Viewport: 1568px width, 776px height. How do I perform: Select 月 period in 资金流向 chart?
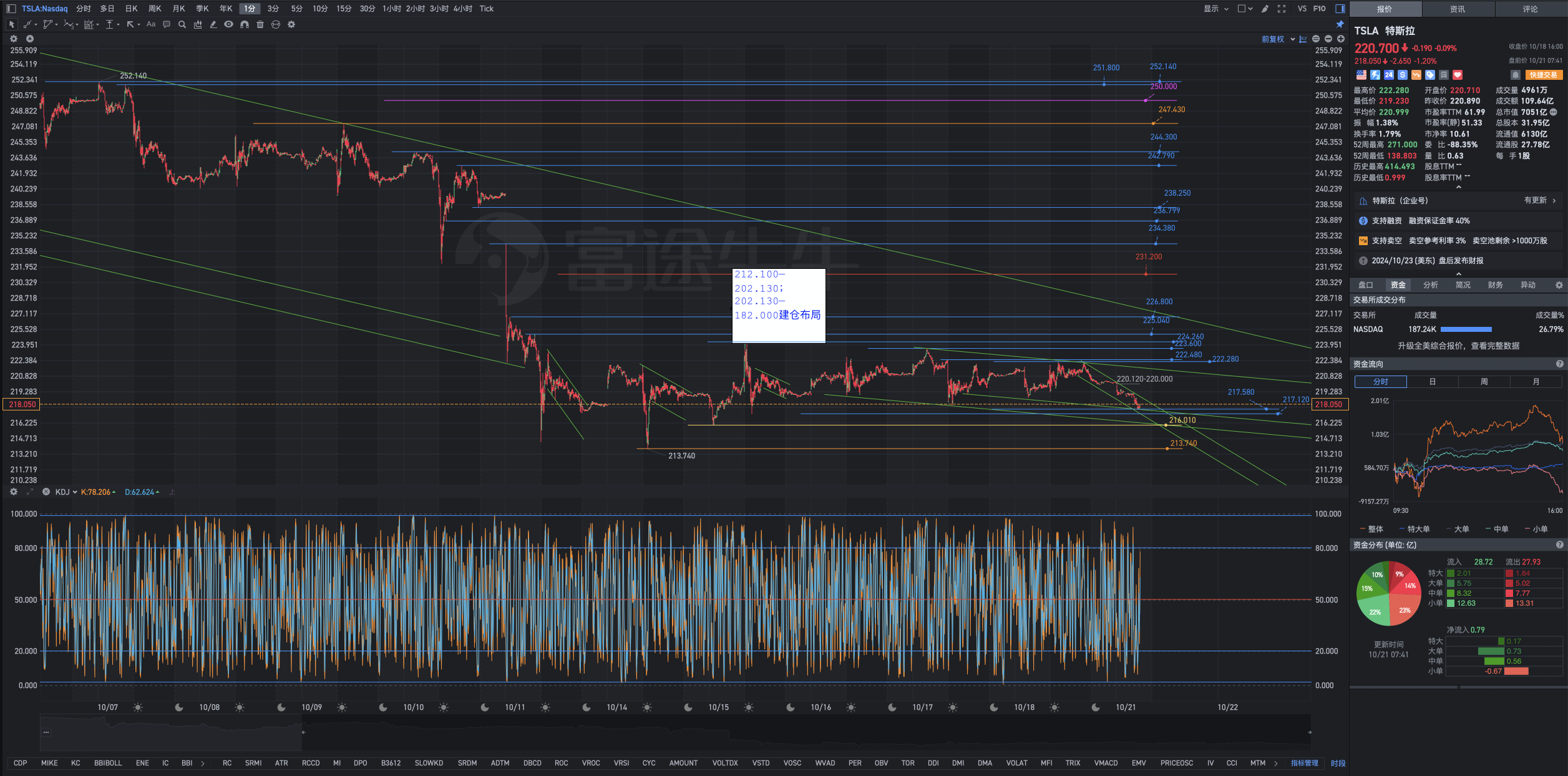(1536, 382)
